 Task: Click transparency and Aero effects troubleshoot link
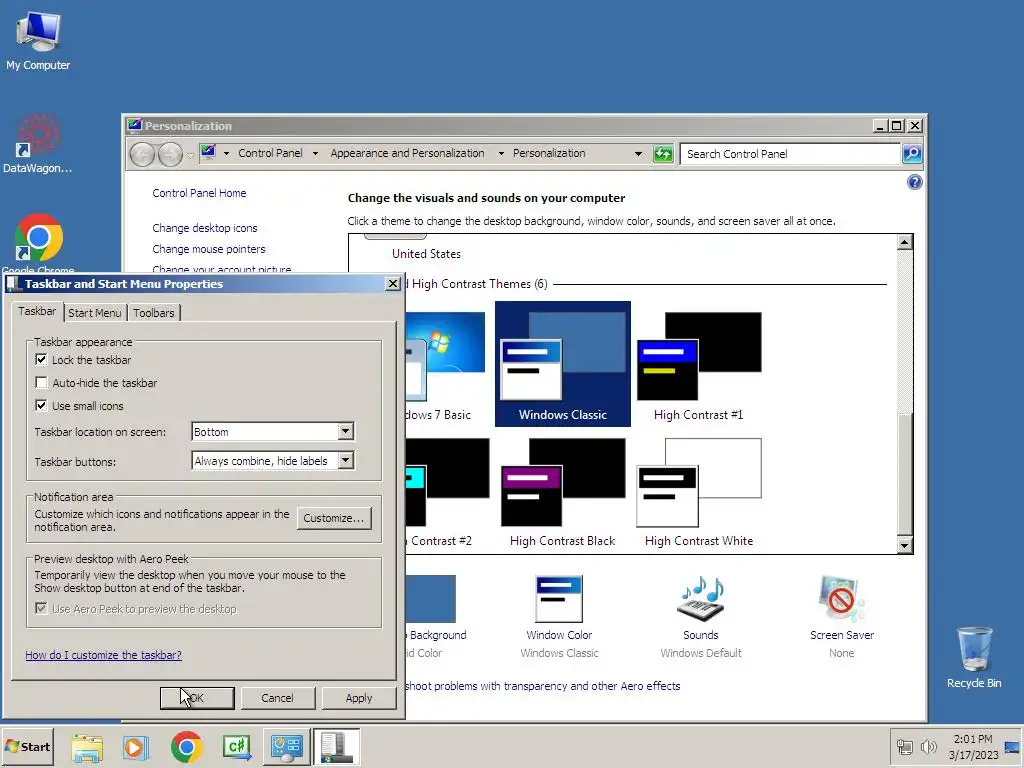pos(543,686)
